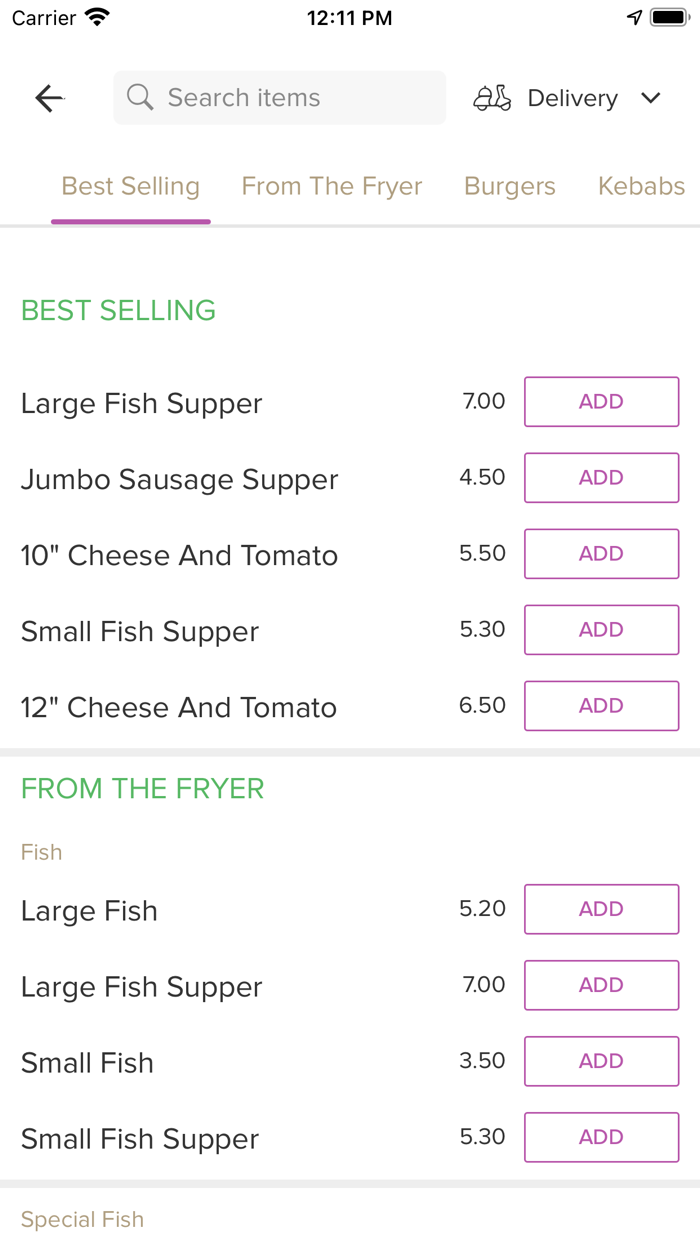The width and height of the screenshot is (700, 1244).
Task: Select the From The Fryer tab
Action: click(331, 186)
